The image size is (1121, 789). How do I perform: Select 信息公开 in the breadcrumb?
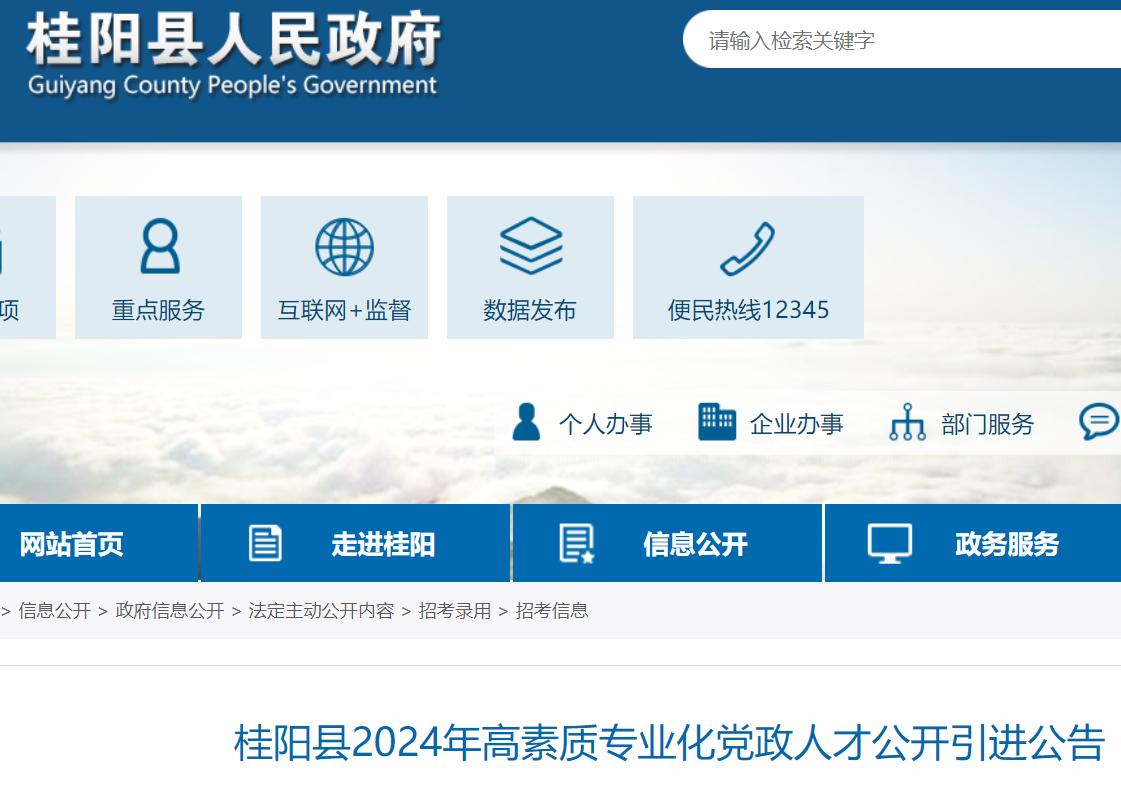click(54, 611)
